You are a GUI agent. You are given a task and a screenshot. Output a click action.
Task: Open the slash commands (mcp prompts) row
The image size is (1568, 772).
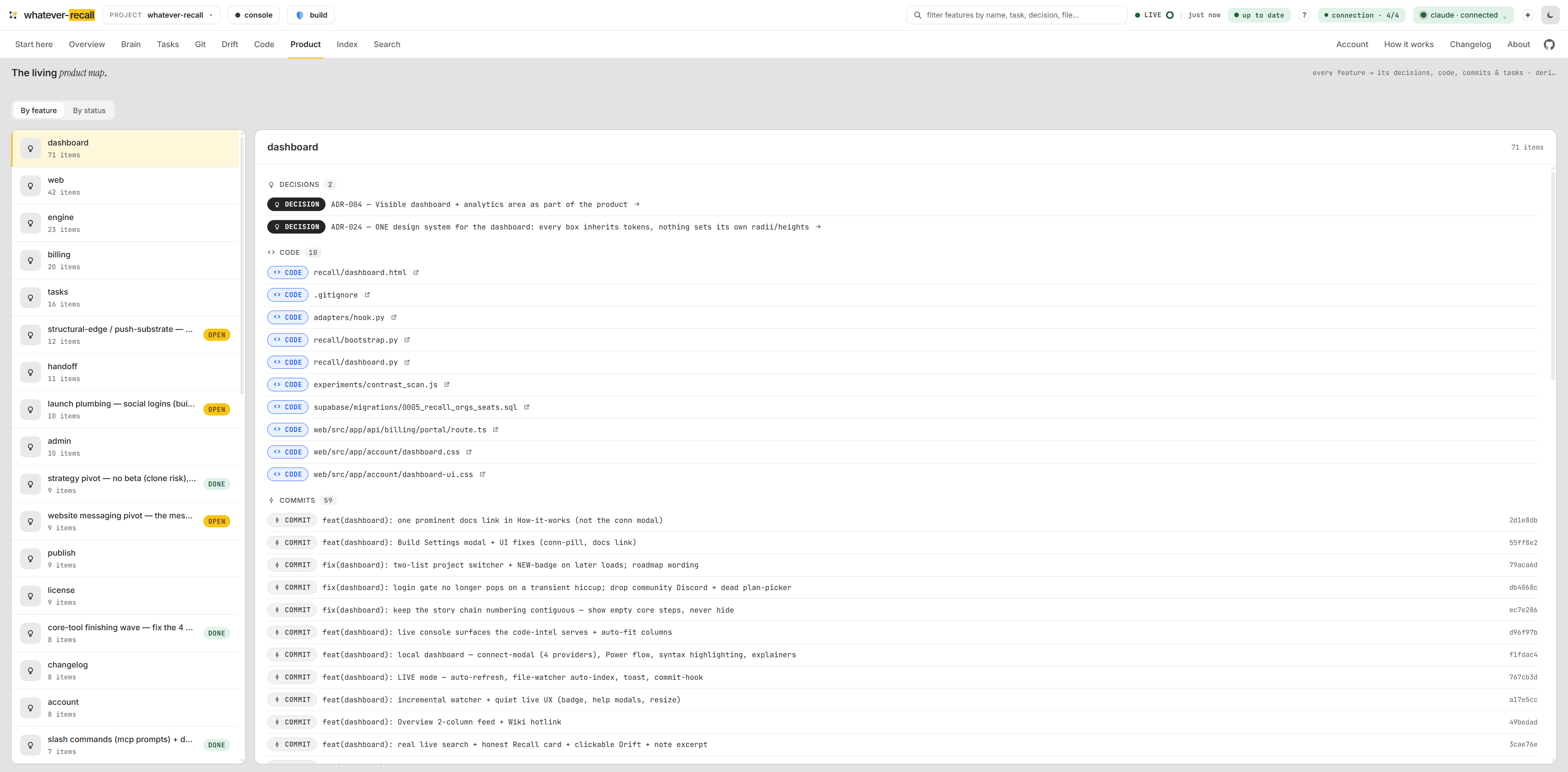pos(126,745)
